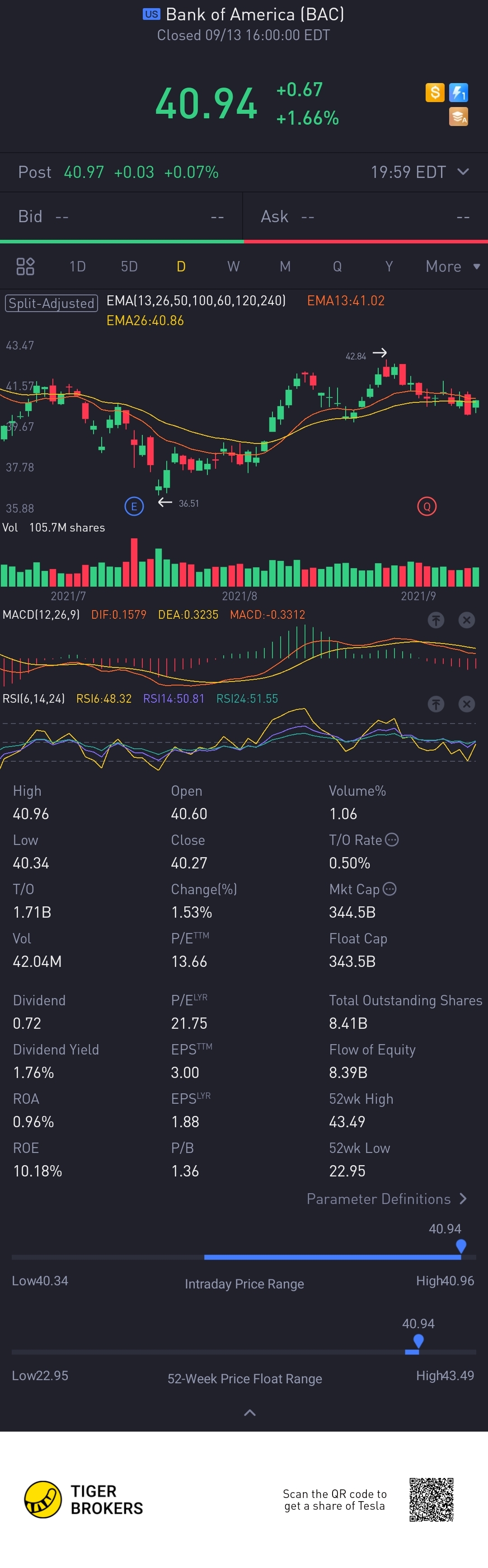Select the W weekly chart tab

point(233,266)
